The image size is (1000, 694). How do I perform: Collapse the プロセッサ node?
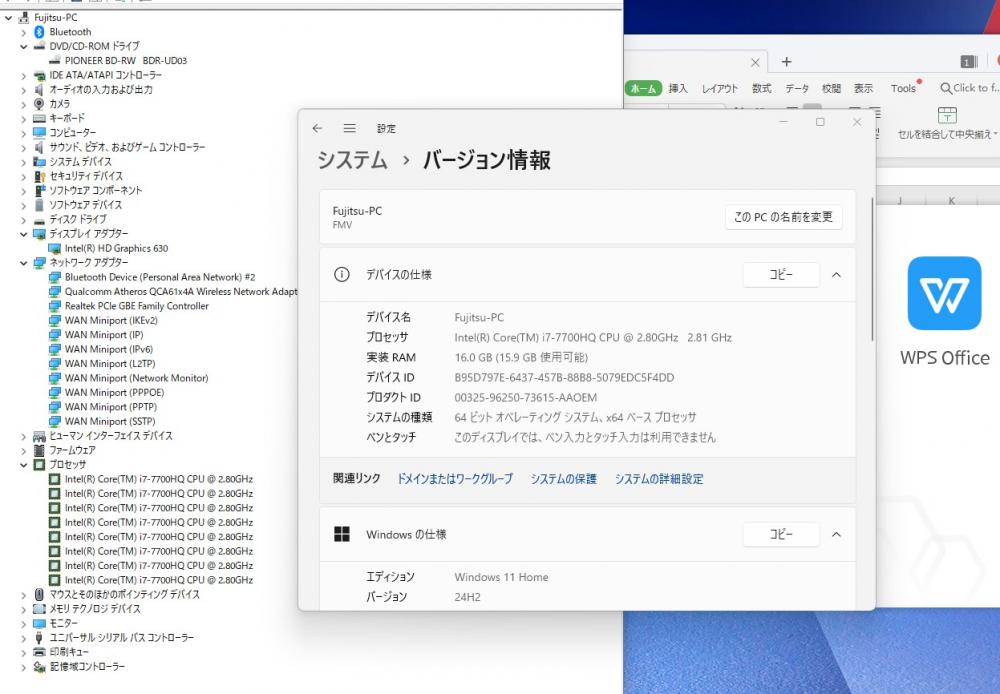click(x=24, y=465)
